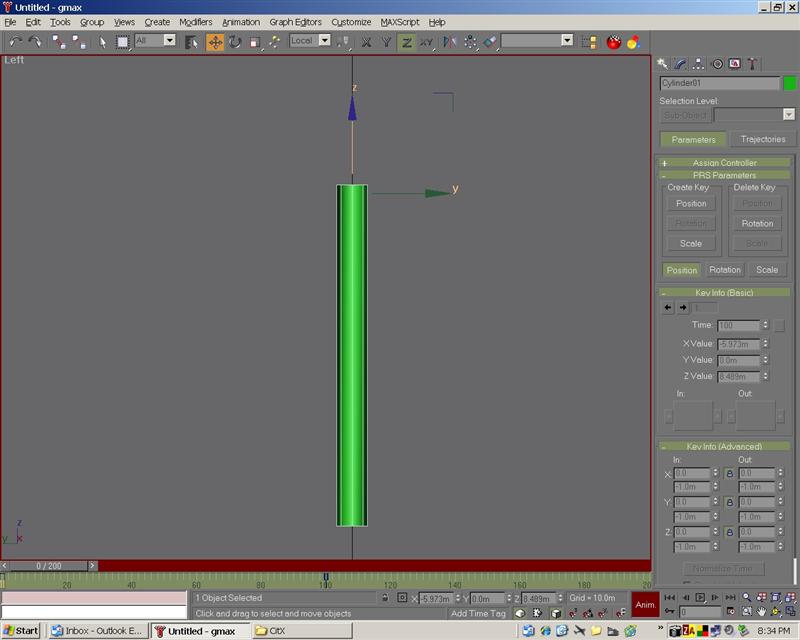Toggle the Y tangent lock in Key Info
800x640 pixels.
coord(730,503)
